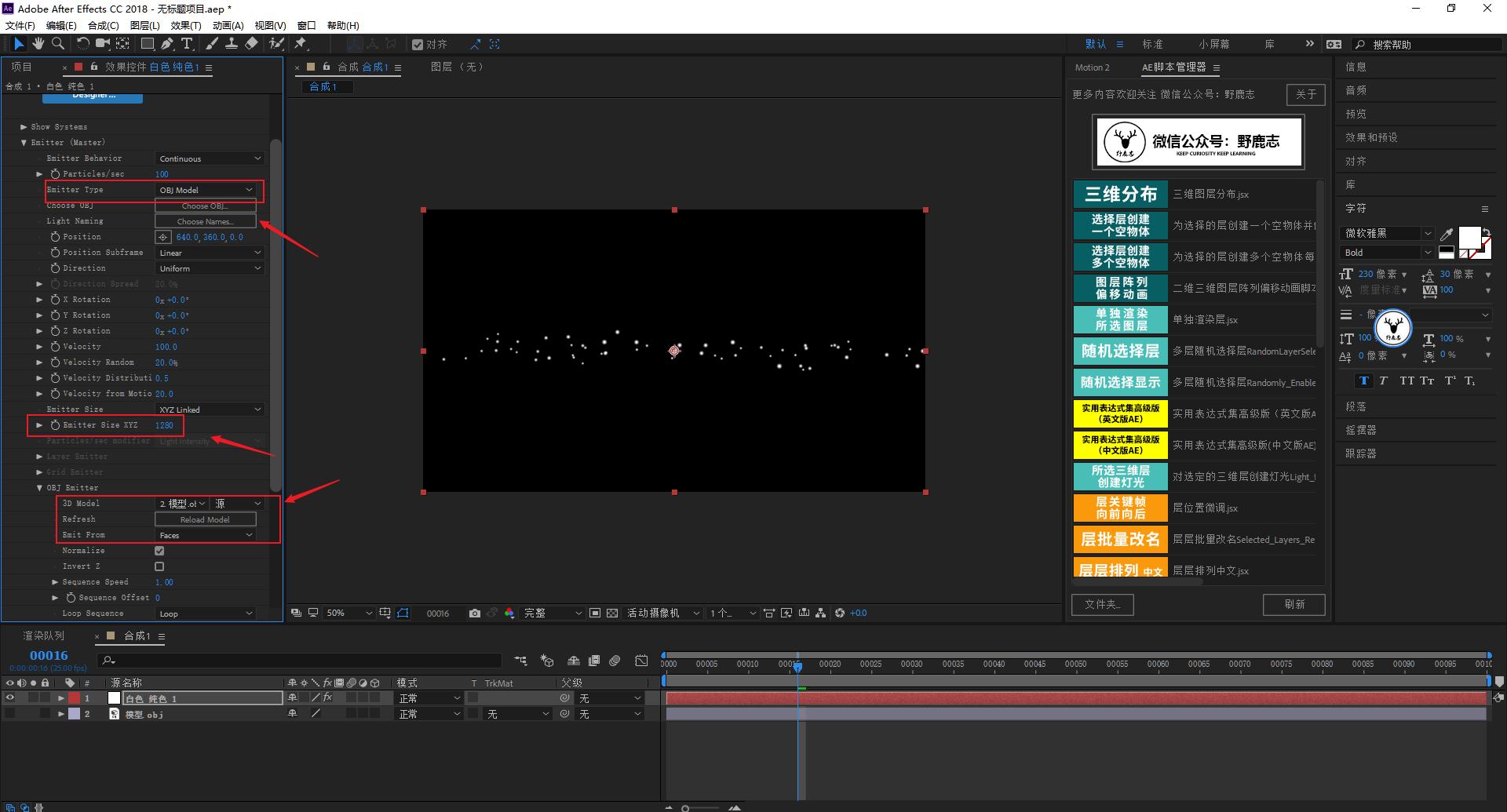1507x812 pixels.
Task: Select the Rotation tool
Action: click(82, 44)
